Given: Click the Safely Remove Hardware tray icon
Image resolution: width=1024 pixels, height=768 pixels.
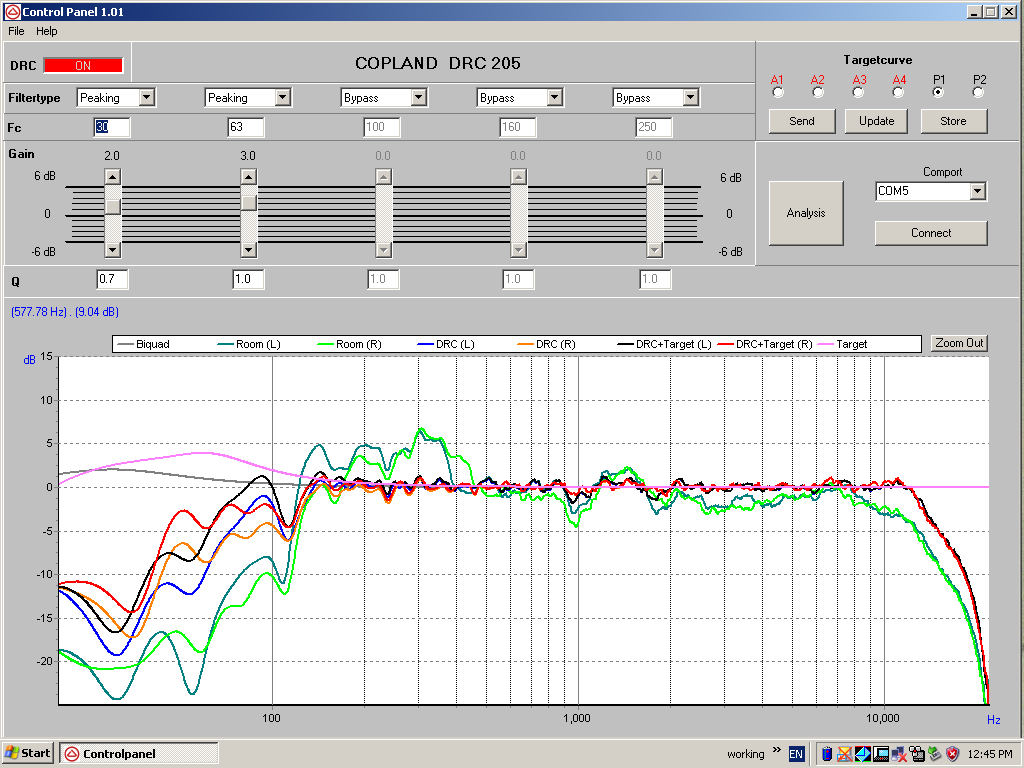Looking at the screenshot, I should (935, 754).
